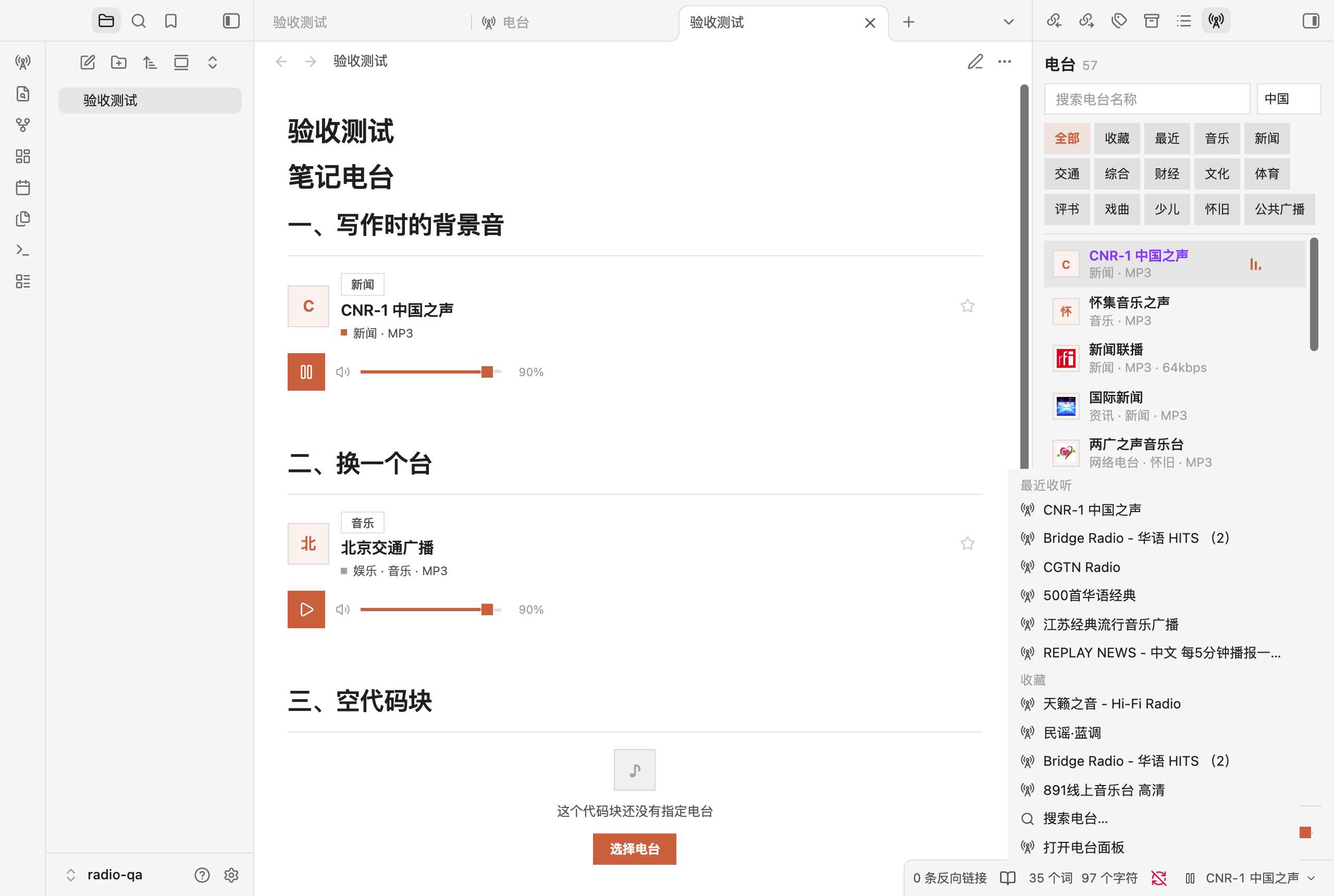The height and width of the screenshot is (896, 1334).
Task: Open canvas ribbon icon
Action: tap(23, 156)
